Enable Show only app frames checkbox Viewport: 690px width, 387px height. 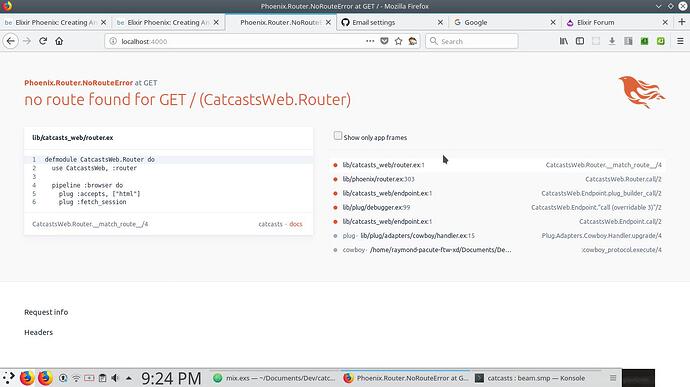tap(338, 136)
